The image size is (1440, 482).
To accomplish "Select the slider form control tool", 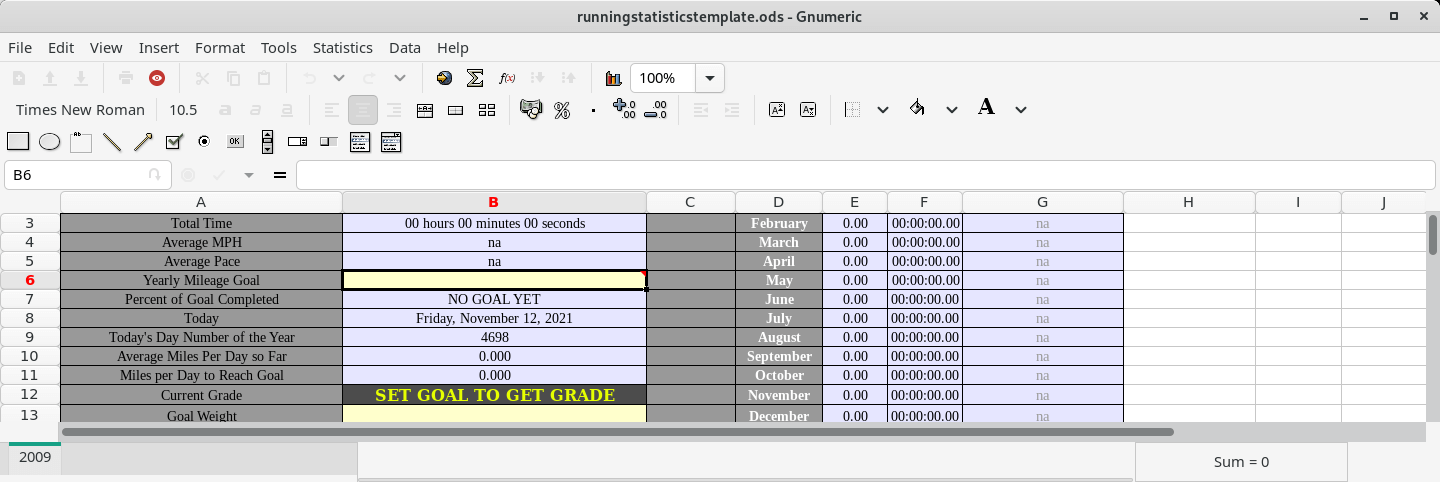I will pos(328,142).
